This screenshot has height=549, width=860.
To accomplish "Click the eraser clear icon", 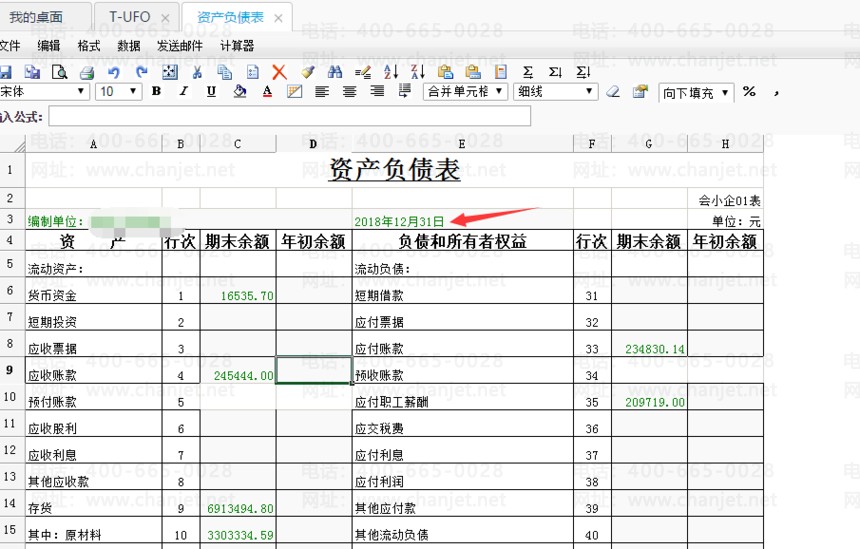I will point(613,92).
